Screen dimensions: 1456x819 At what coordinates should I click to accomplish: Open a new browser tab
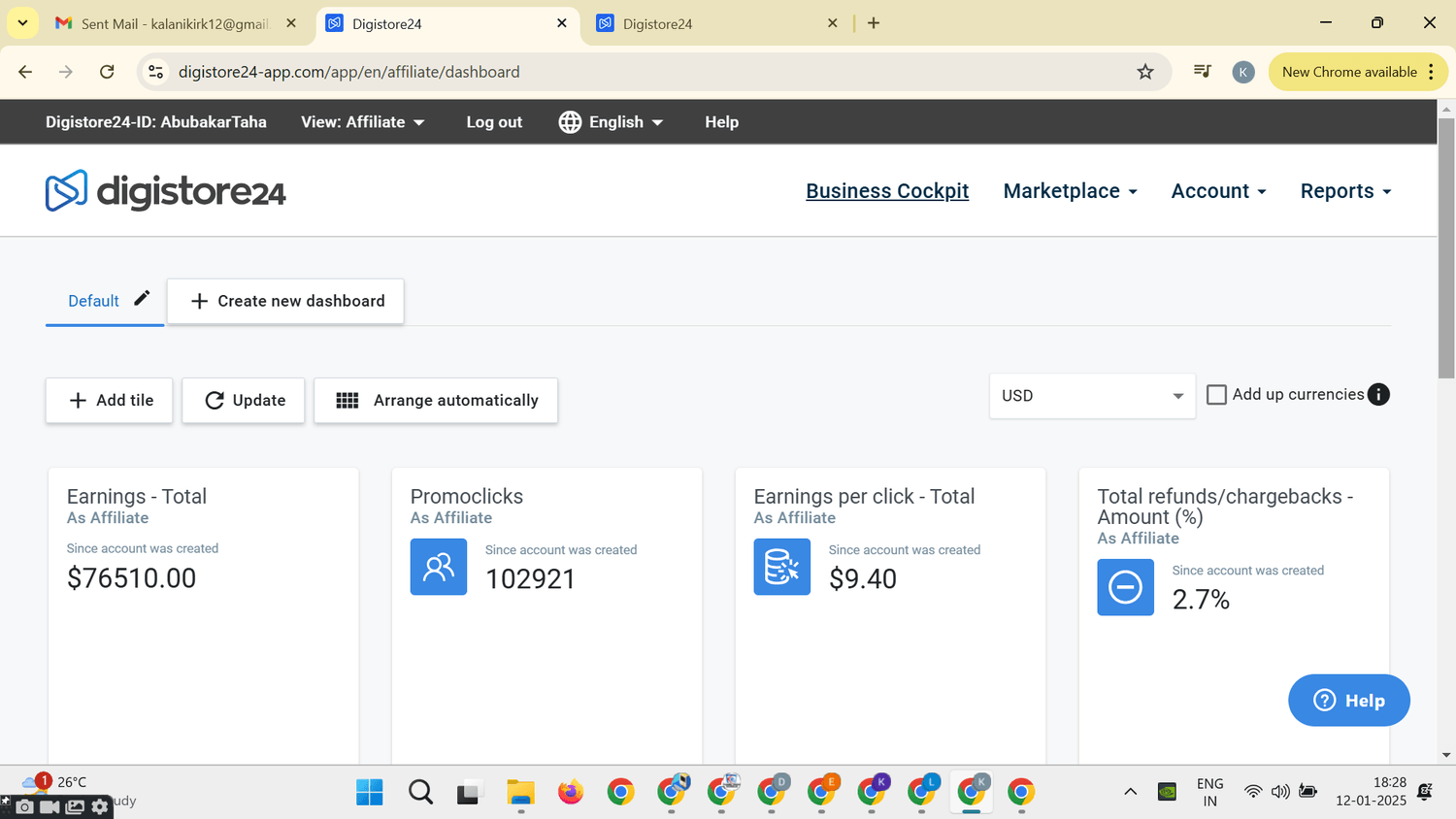pos(874,22)
